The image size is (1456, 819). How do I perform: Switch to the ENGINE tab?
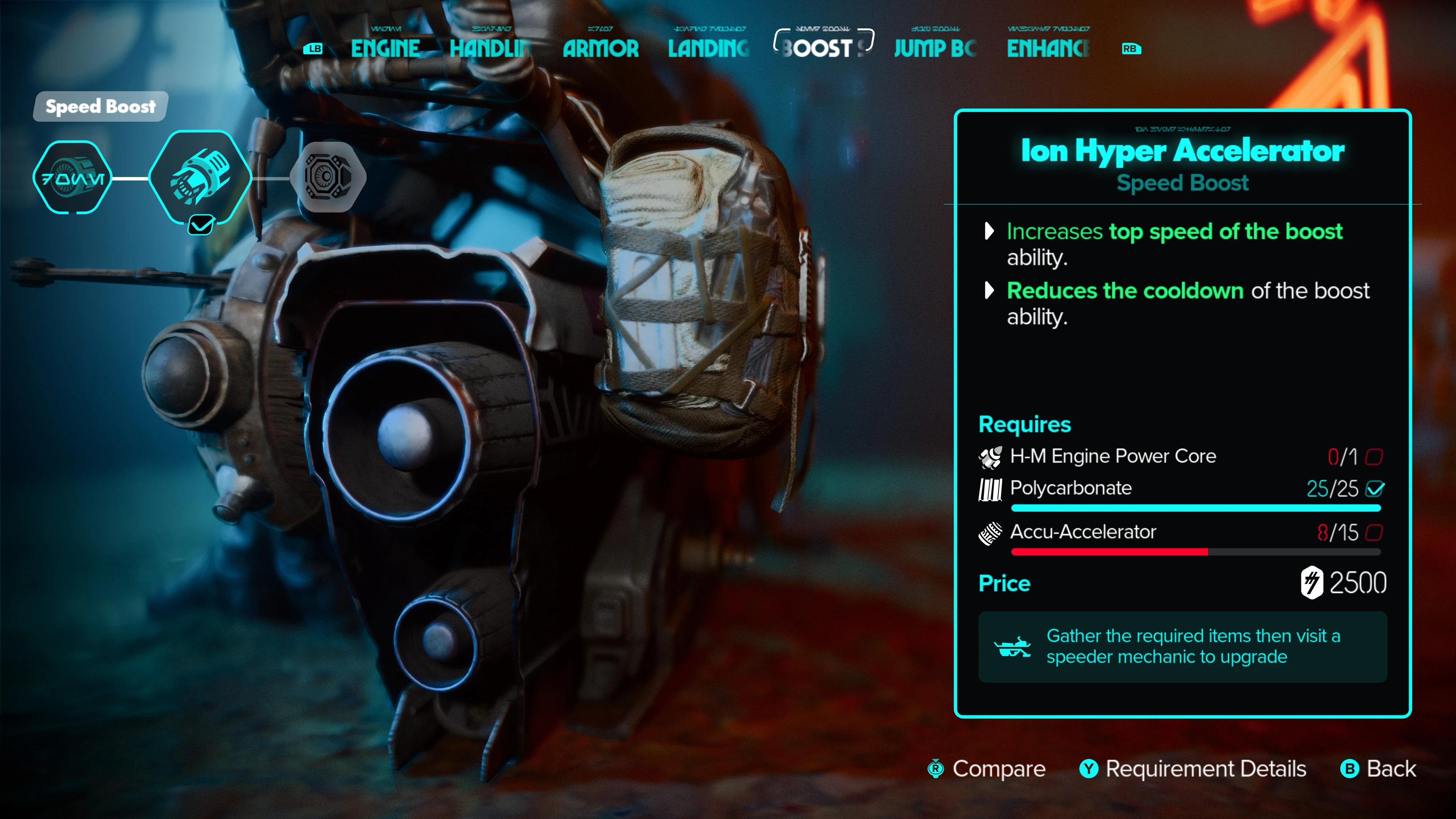[x=386, y=49]
